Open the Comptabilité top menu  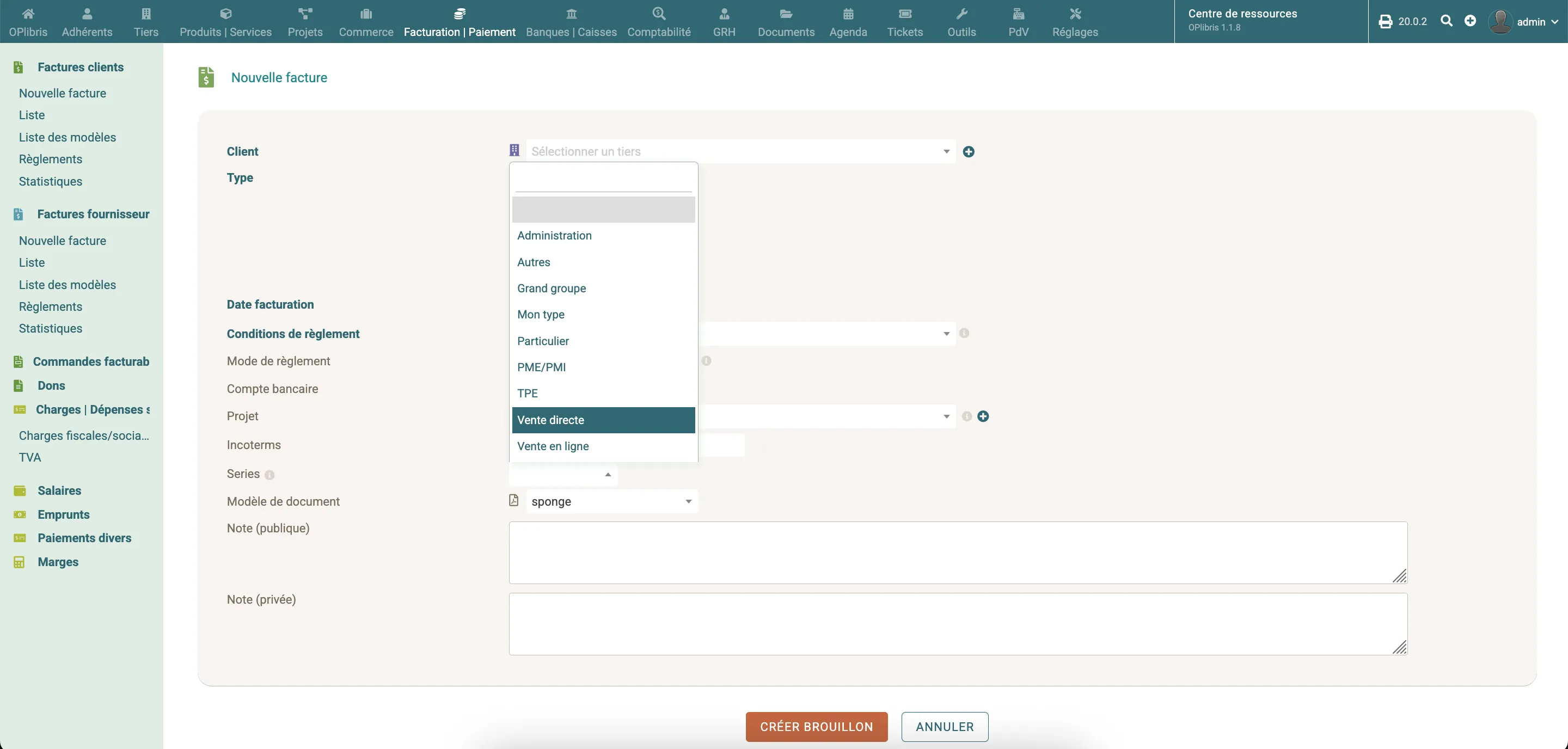[659, 22]
